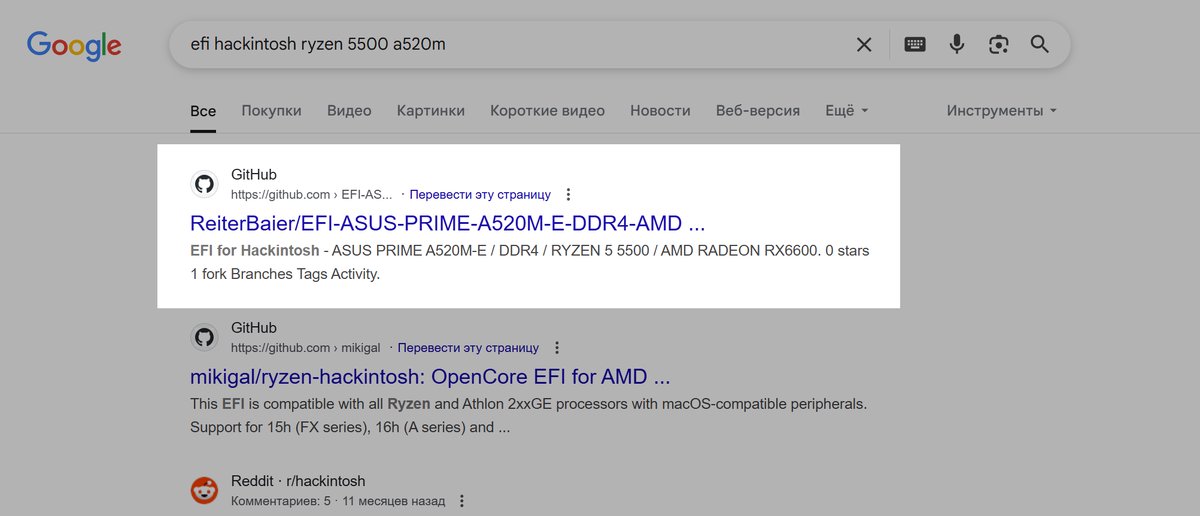Click the Google logo
This screenshot has width=1200, height=516.
(x=74, y=45)
